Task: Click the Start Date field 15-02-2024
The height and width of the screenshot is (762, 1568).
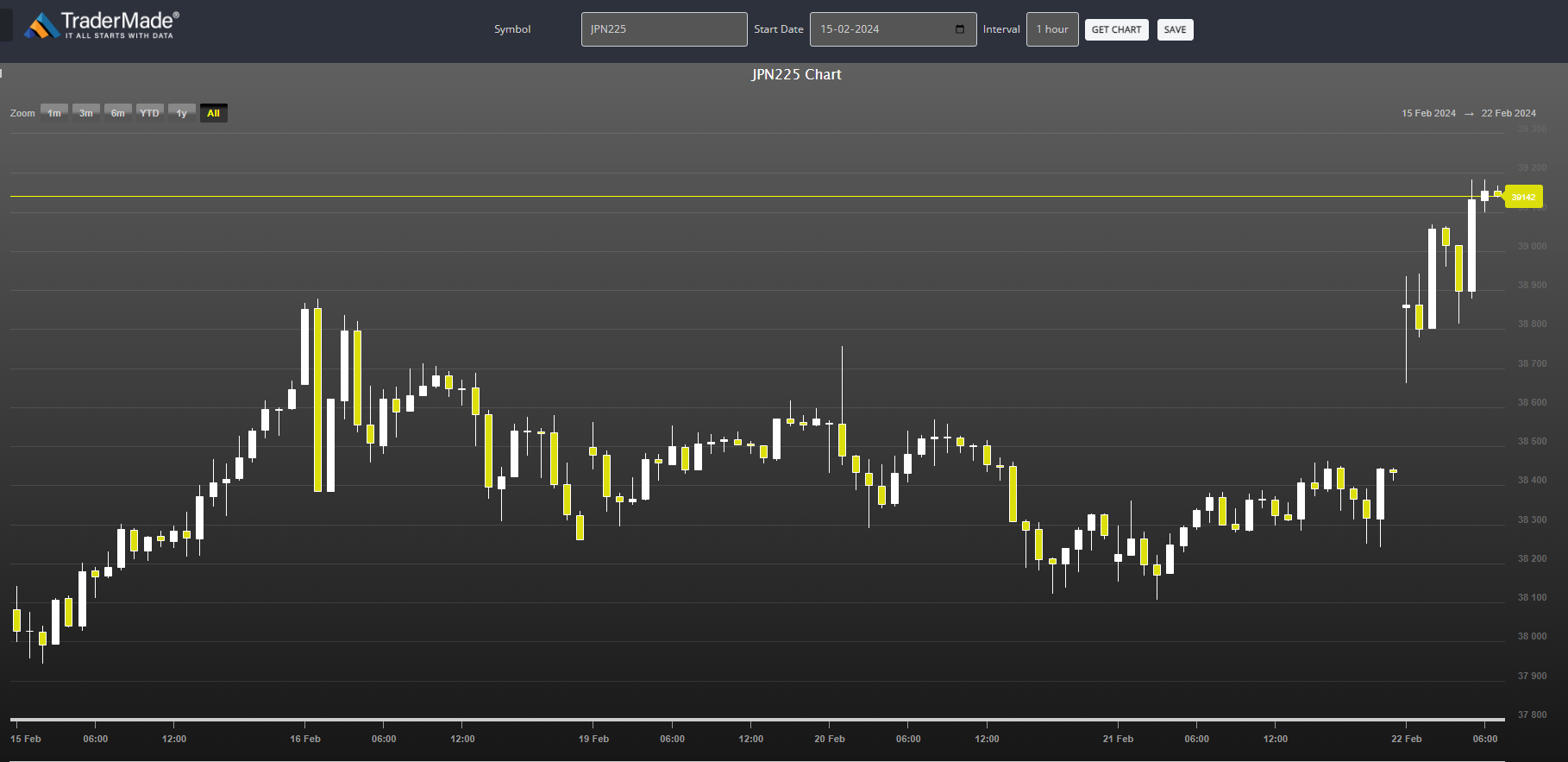Action: pos(893,29)
